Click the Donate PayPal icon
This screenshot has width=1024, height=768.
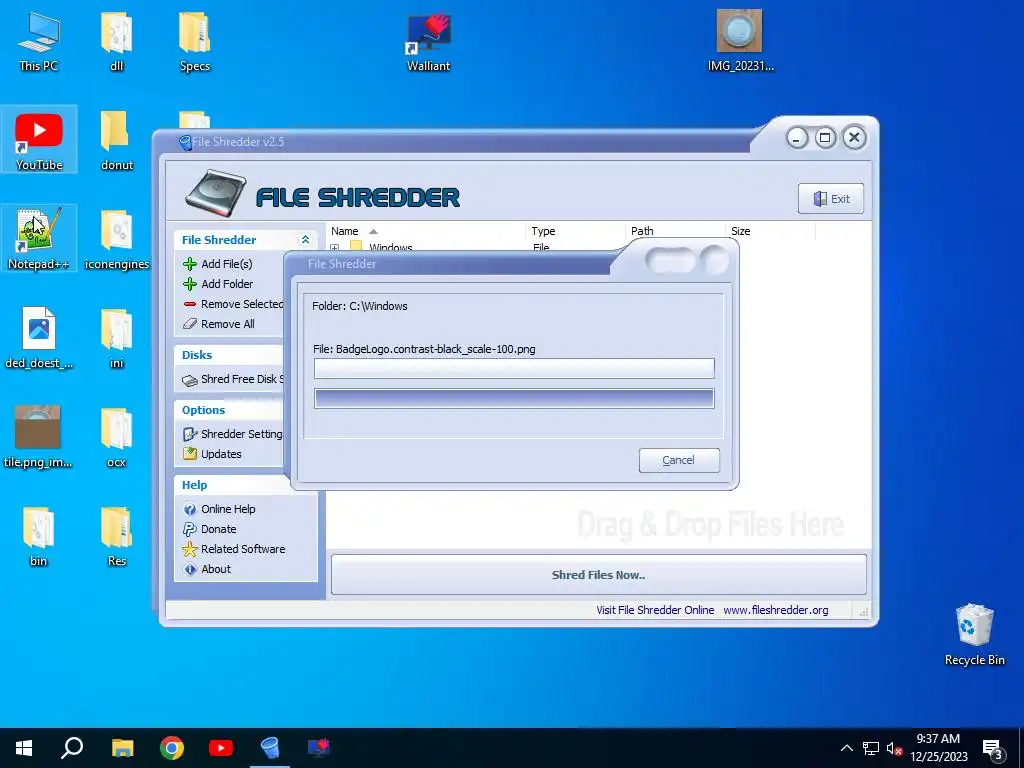190,529
